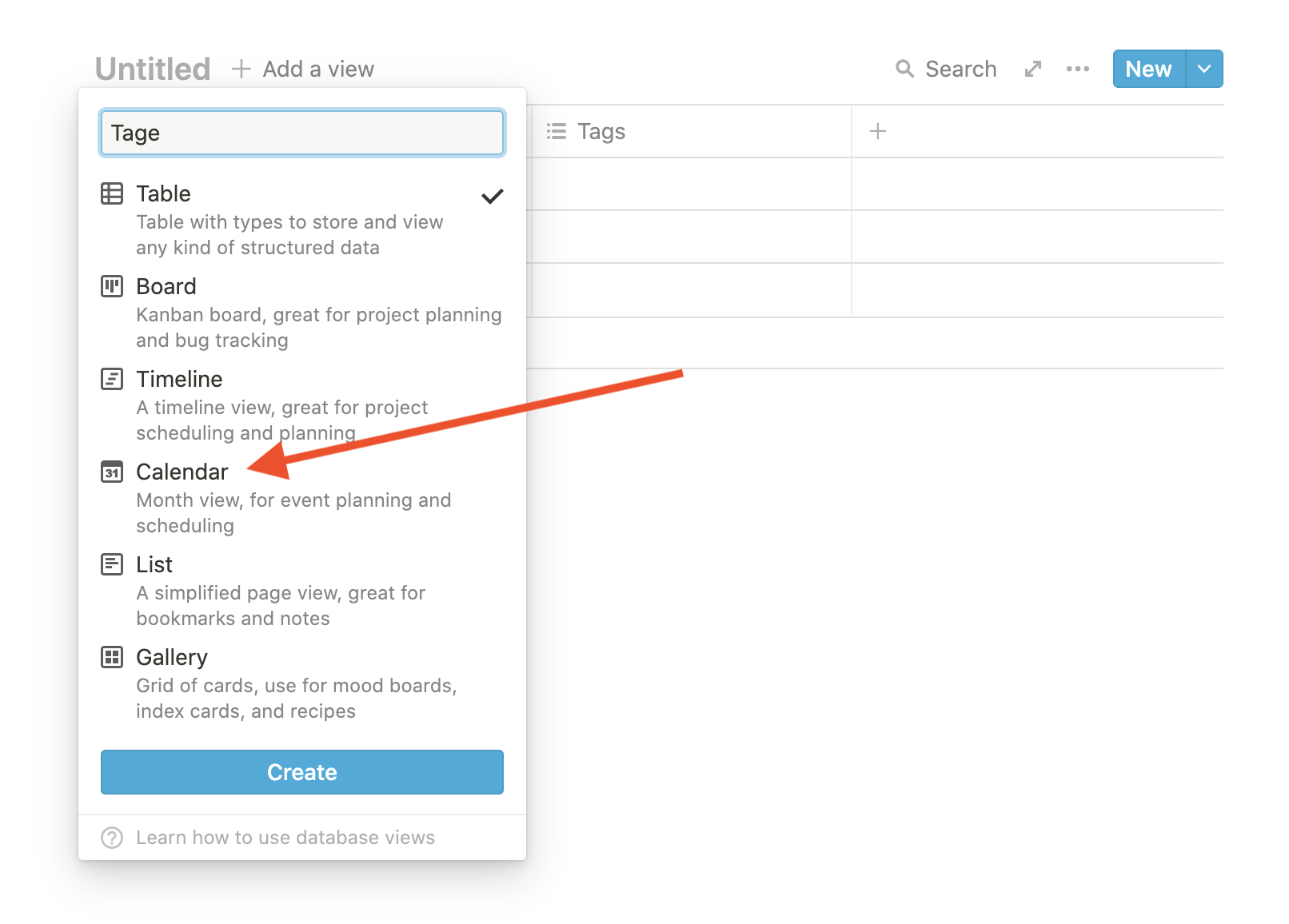The image size is (1289, 924).
Task: Expand the New button dropdown arrow
Action: [1204, 69]
